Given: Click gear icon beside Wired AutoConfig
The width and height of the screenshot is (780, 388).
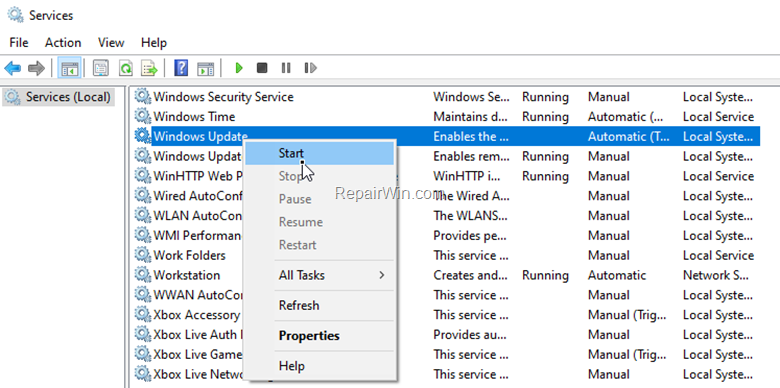Looking at the screenshot, I should (143, 195).
